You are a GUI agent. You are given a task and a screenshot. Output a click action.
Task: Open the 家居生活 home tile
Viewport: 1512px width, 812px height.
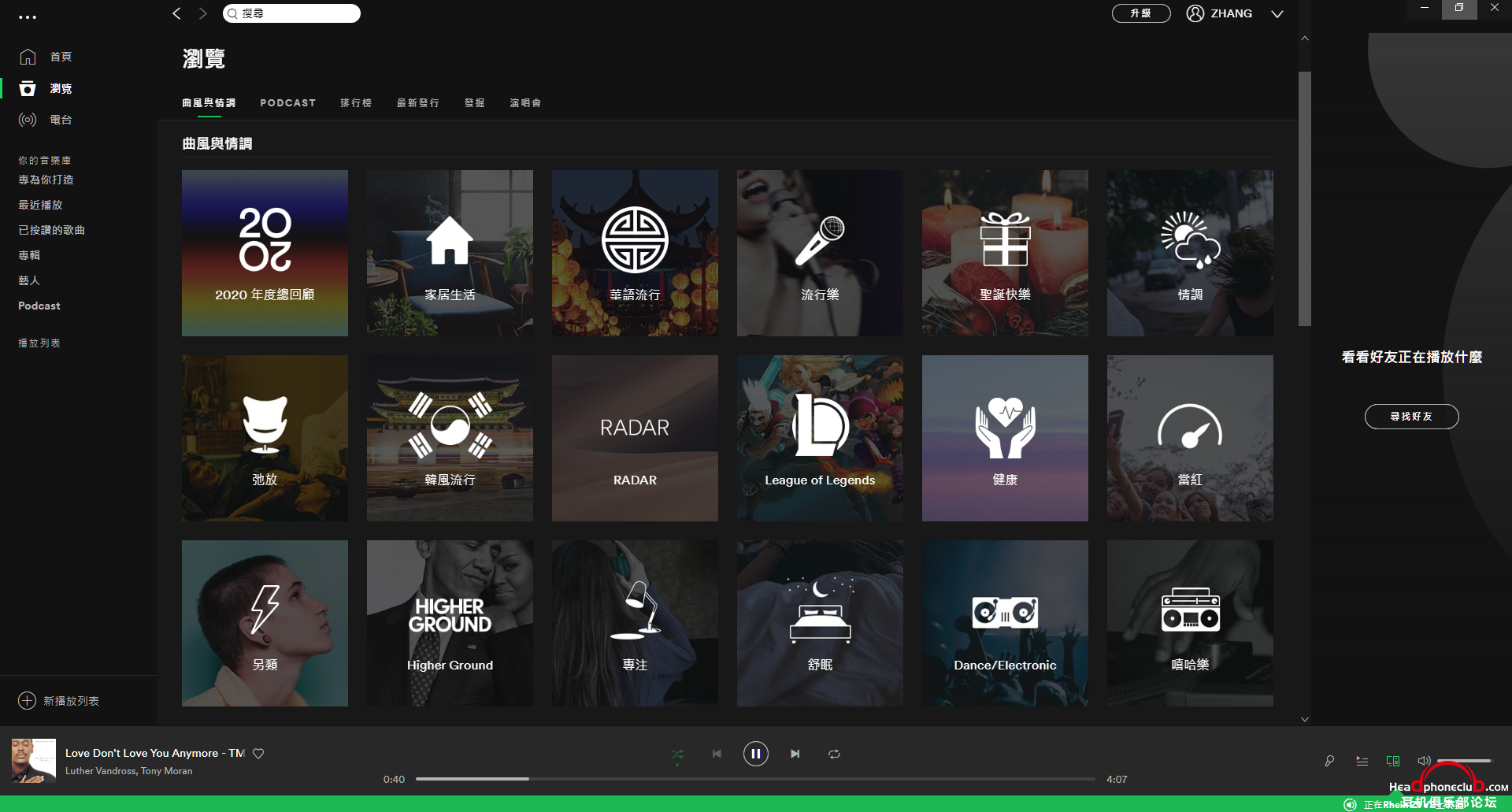[x=450, y=253]
